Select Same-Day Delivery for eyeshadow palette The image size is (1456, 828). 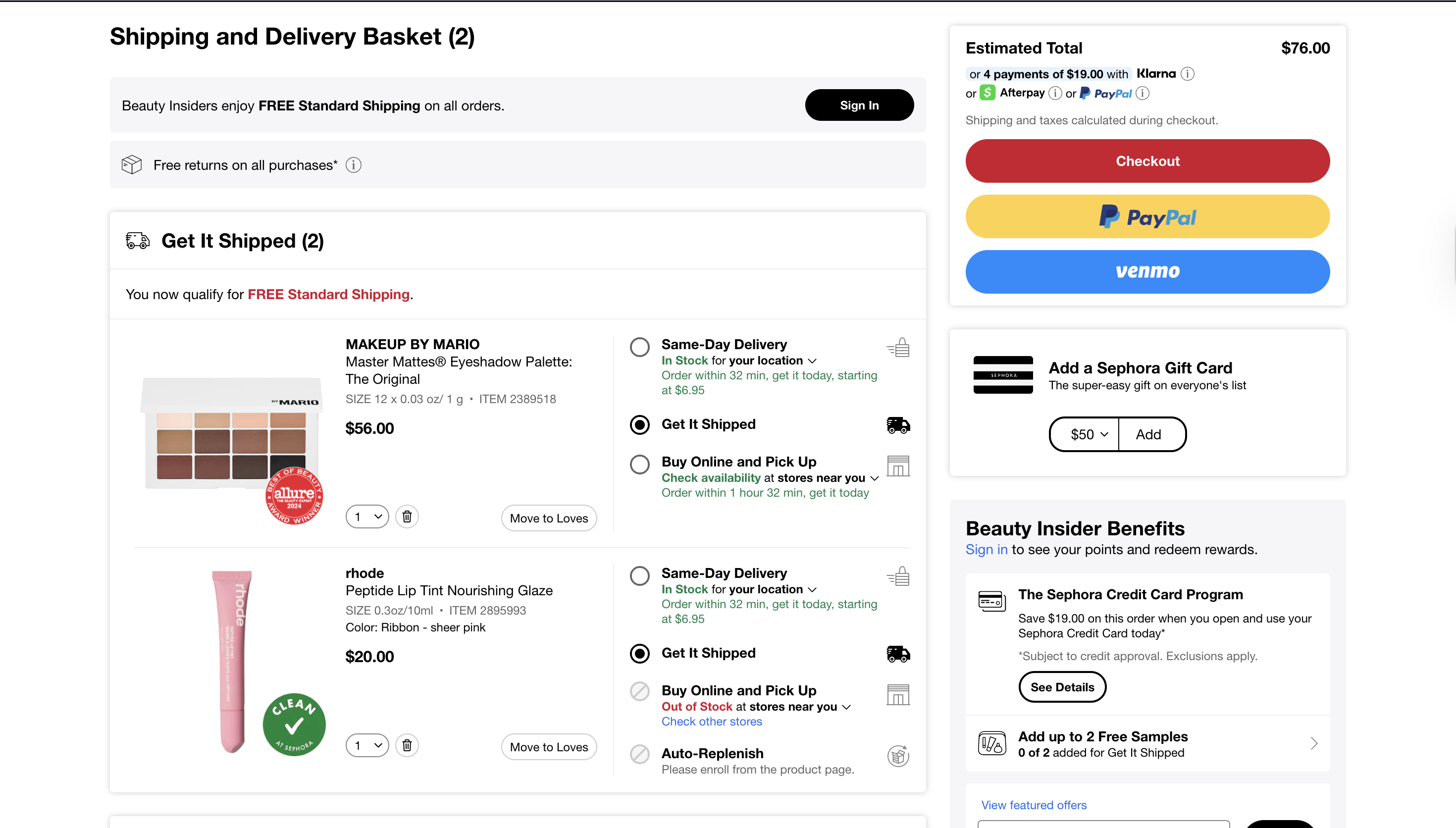click(x=639, y=347)
